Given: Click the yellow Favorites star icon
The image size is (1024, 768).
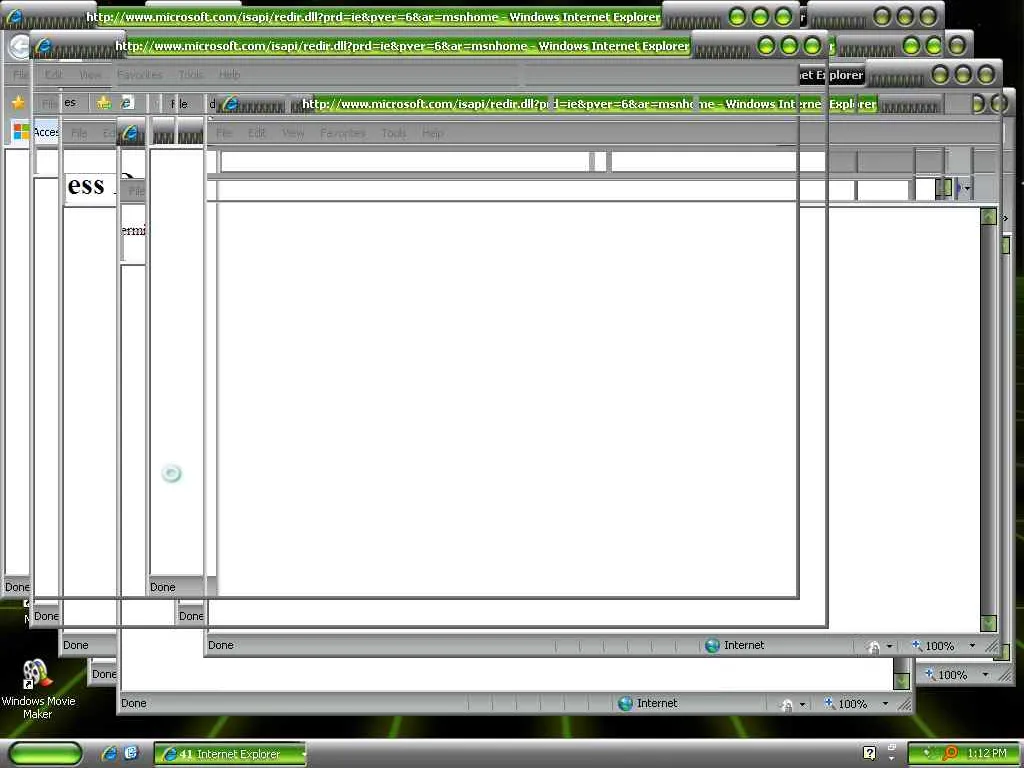Looking at the screenshot, I should click(18, 103).
